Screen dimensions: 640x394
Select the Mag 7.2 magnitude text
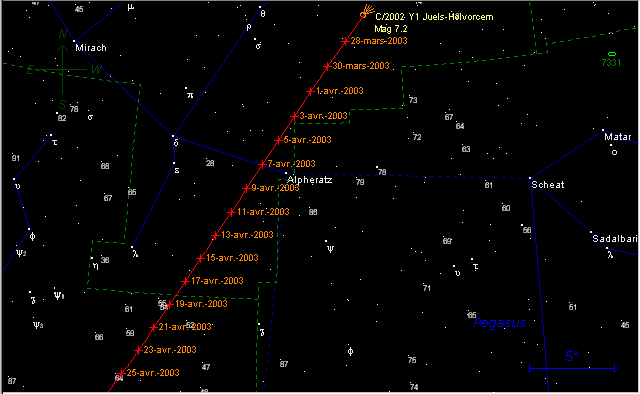(x=391, y=29)
